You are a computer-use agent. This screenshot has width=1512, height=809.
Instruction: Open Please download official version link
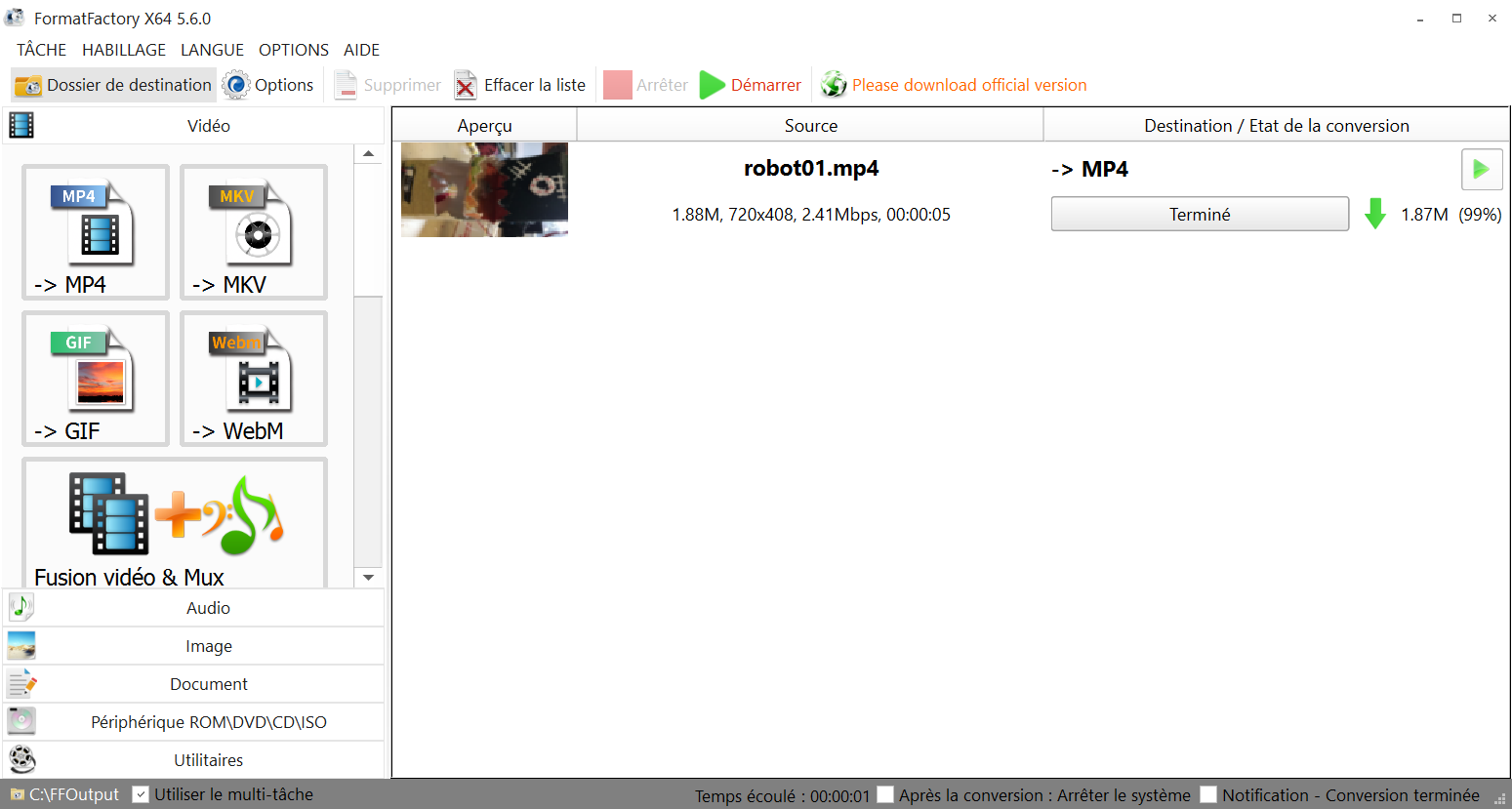point(969,85)
